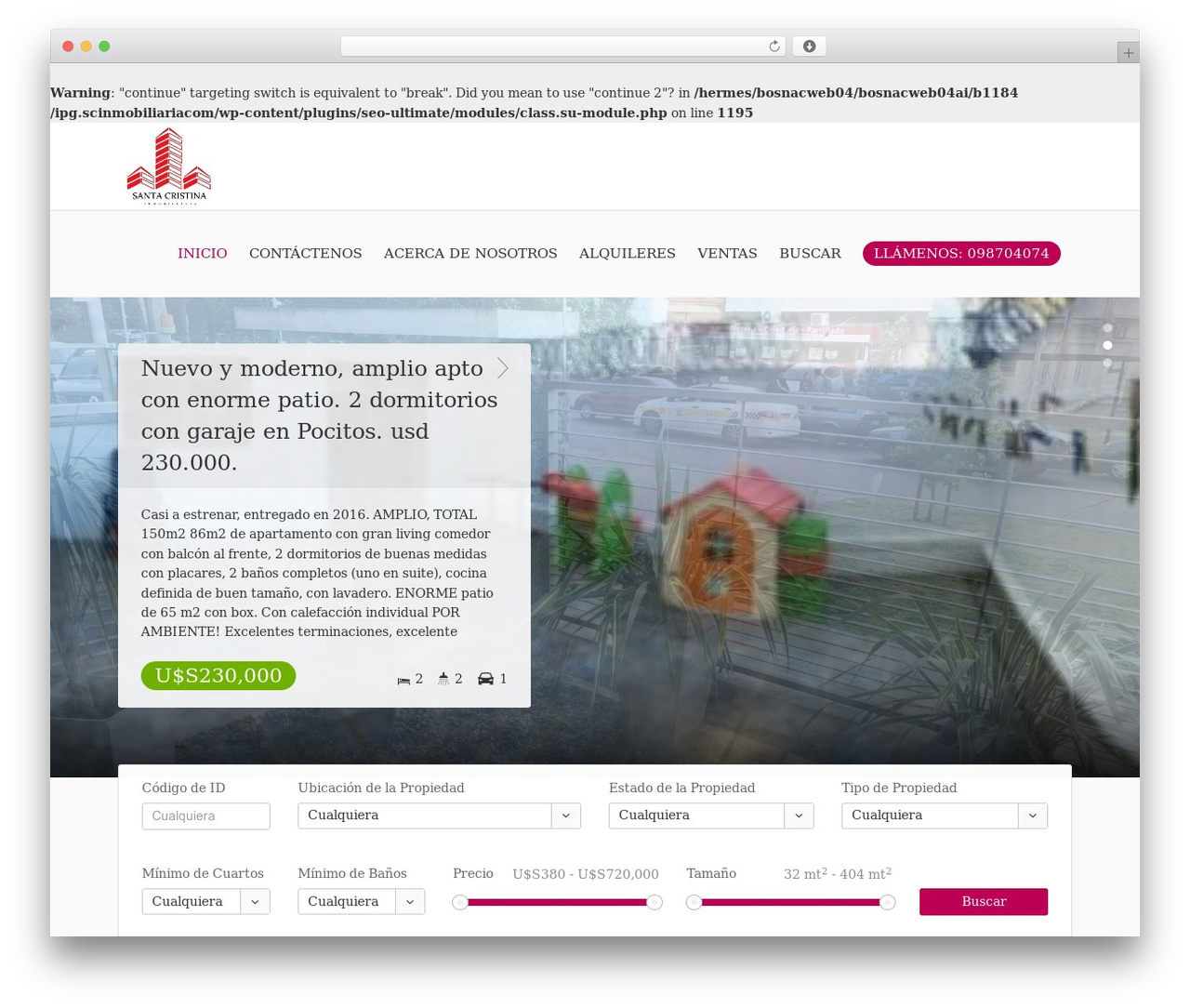
Task: Click the price range U$S380 - U$S720,000 text
Action: click(586, 874)
